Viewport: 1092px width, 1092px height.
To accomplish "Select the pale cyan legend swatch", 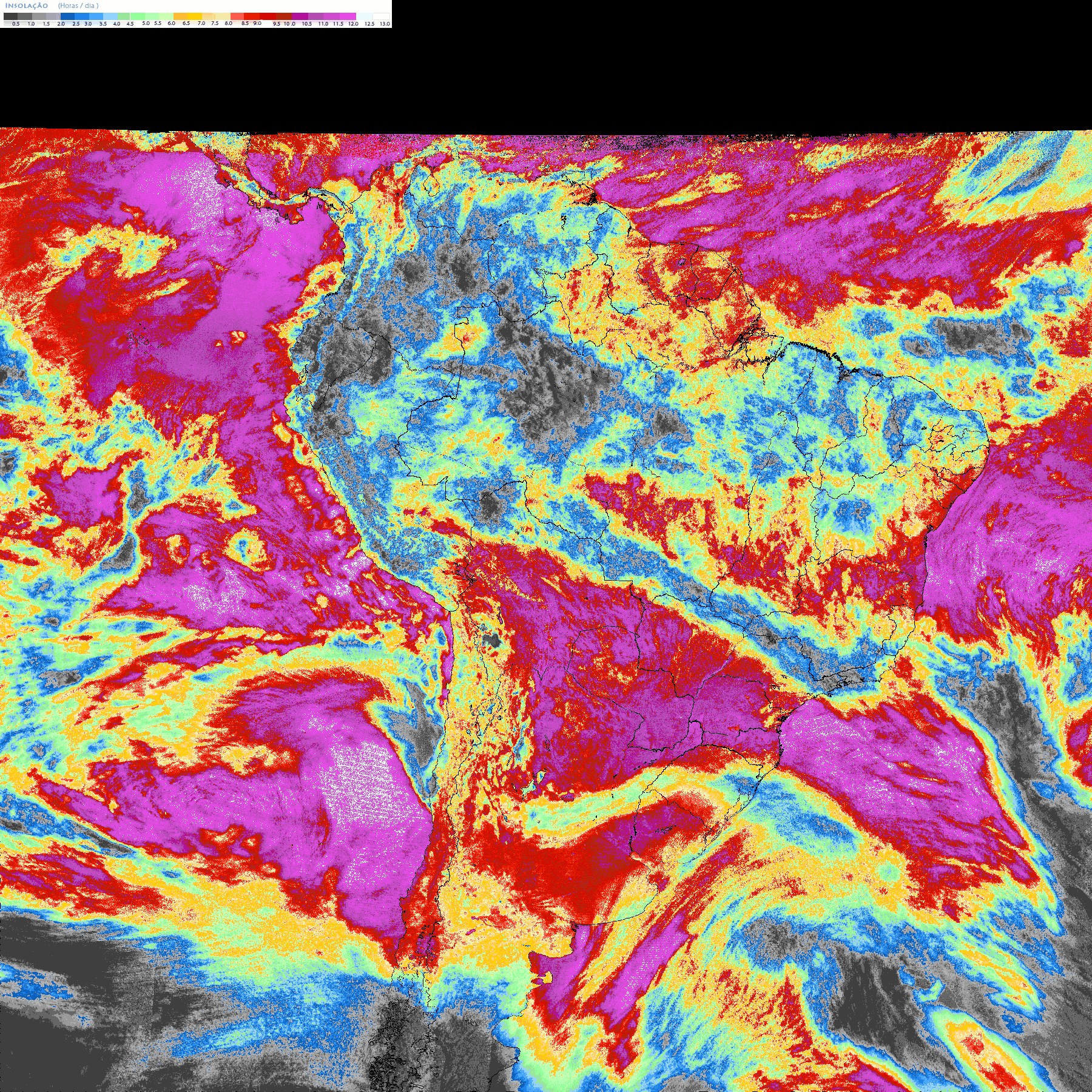I will point(364,16).
